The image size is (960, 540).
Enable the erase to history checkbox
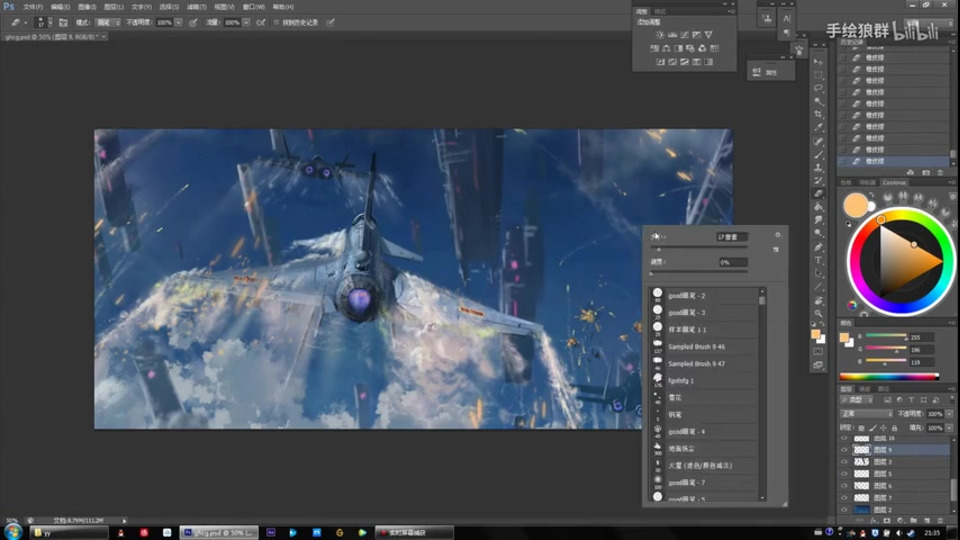[x=276, y=23]
